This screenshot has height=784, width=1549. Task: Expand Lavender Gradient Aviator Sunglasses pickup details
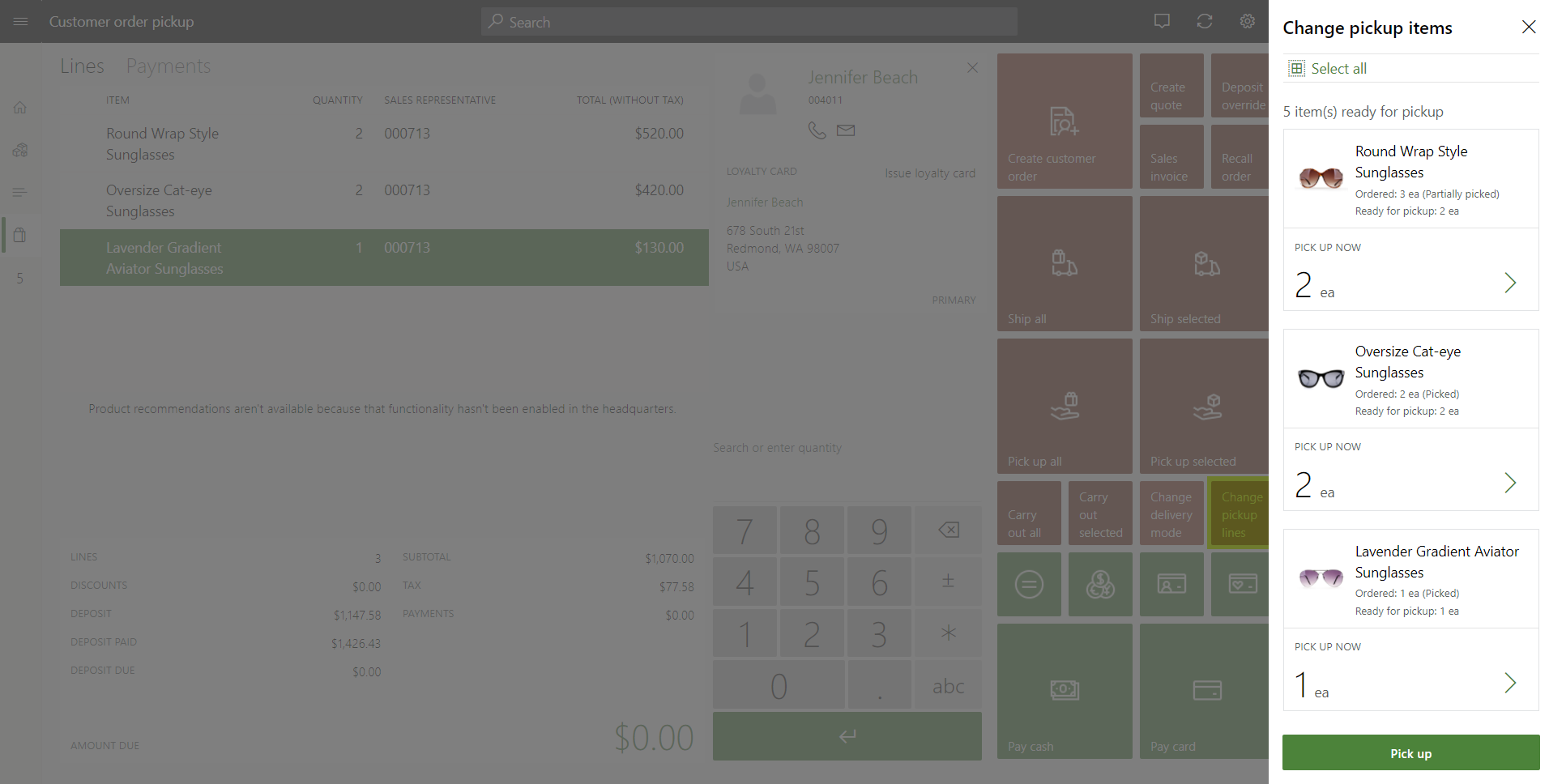tap(1510, 683)
